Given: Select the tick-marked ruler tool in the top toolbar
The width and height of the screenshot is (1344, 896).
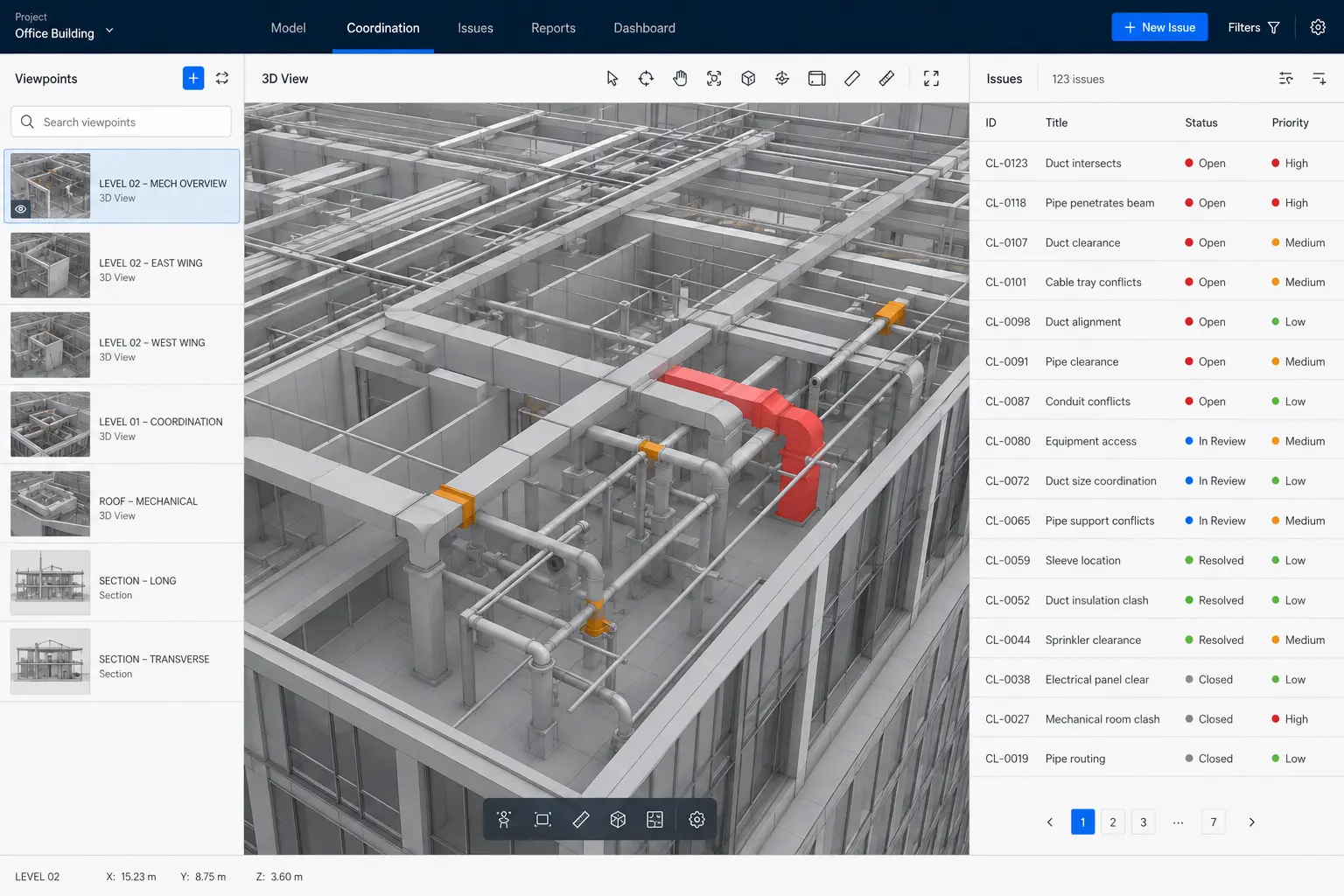Looking at the screenshot, I should pos(886,79).
